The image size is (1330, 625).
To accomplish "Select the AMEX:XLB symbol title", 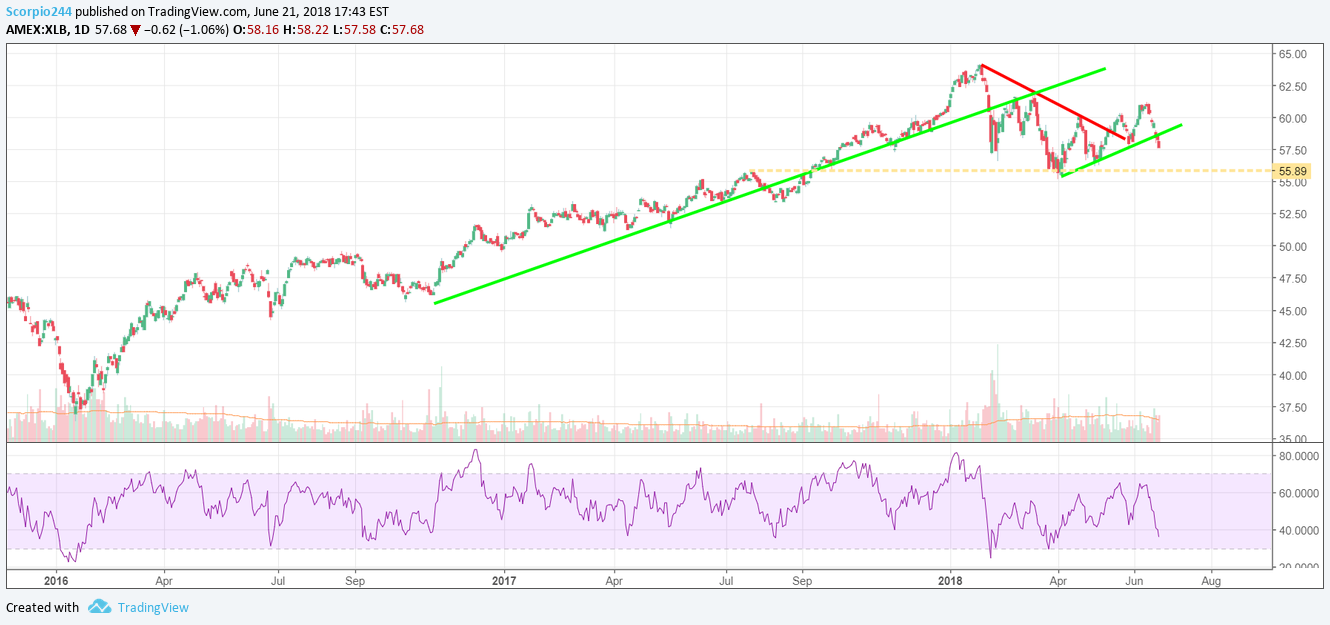I will point(37,30).
